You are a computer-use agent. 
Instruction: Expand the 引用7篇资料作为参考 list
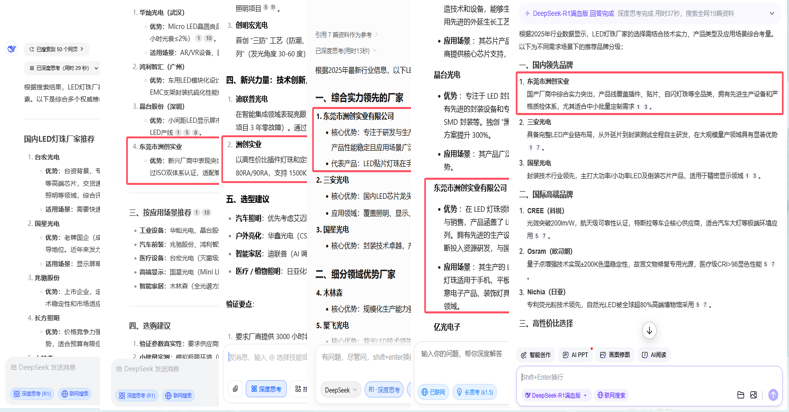(x=345, y=34)
